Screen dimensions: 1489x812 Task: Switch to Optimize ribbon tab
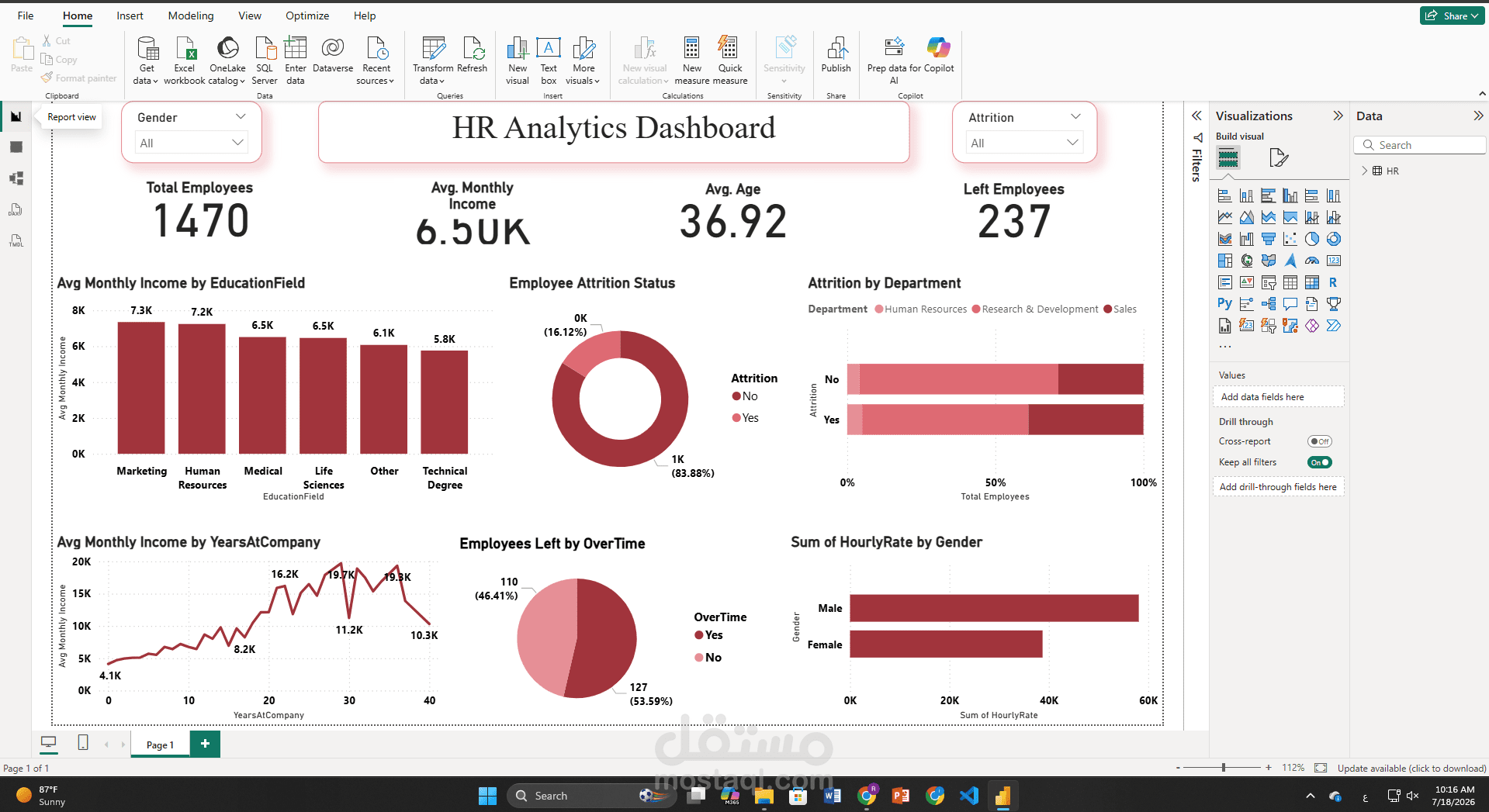point(307,16)
